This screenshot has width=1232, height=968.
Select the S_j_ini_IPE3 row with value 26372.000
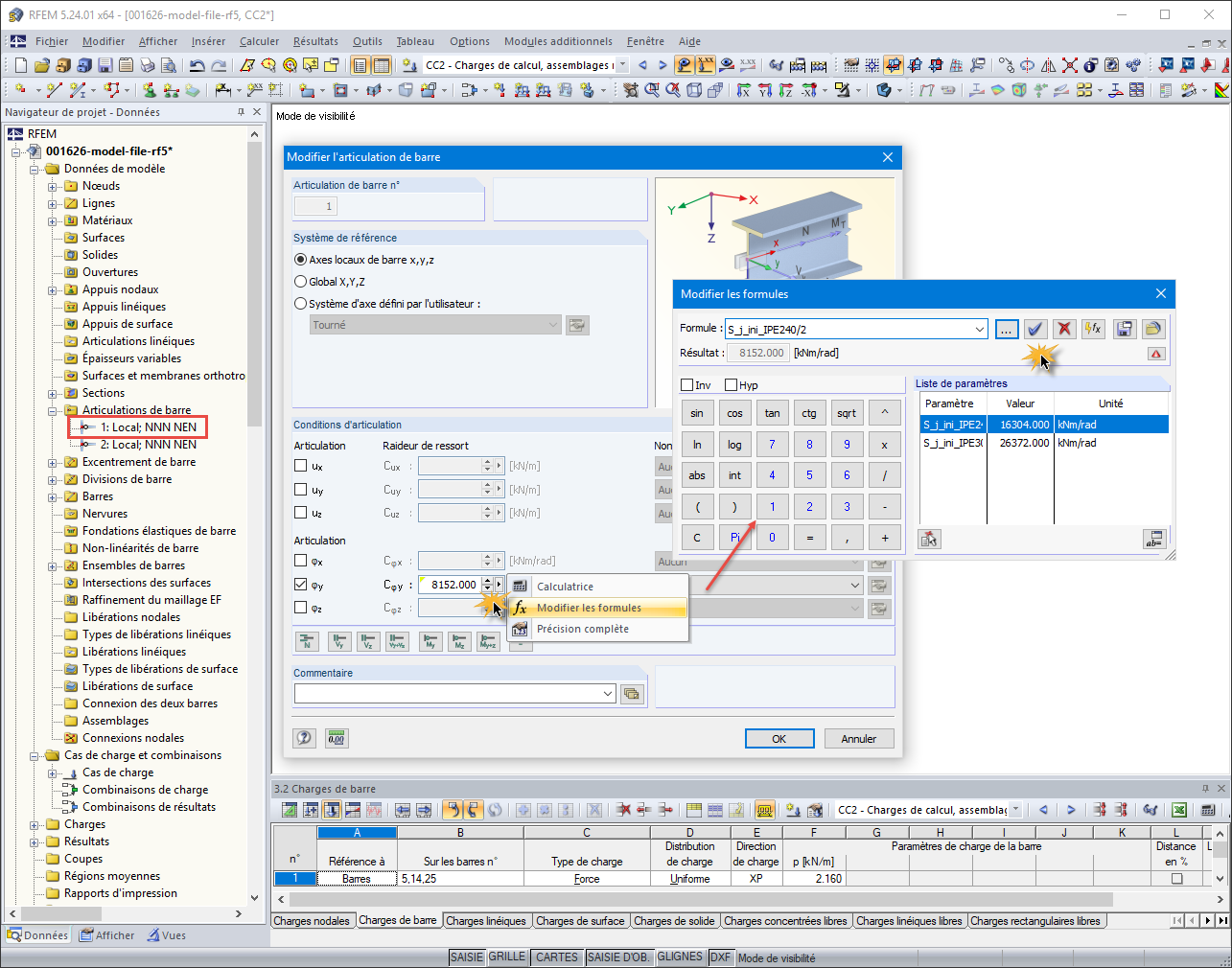click(1044, 443)
